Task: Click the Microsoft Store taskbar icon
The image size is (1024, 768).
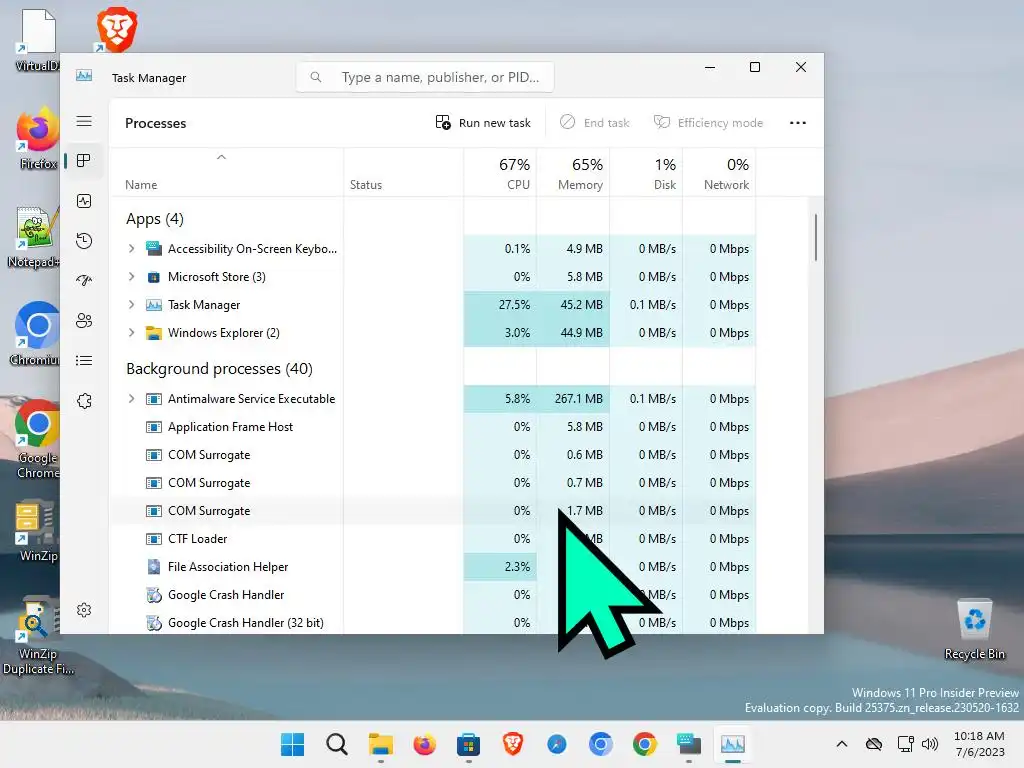Action: [468, 744]
